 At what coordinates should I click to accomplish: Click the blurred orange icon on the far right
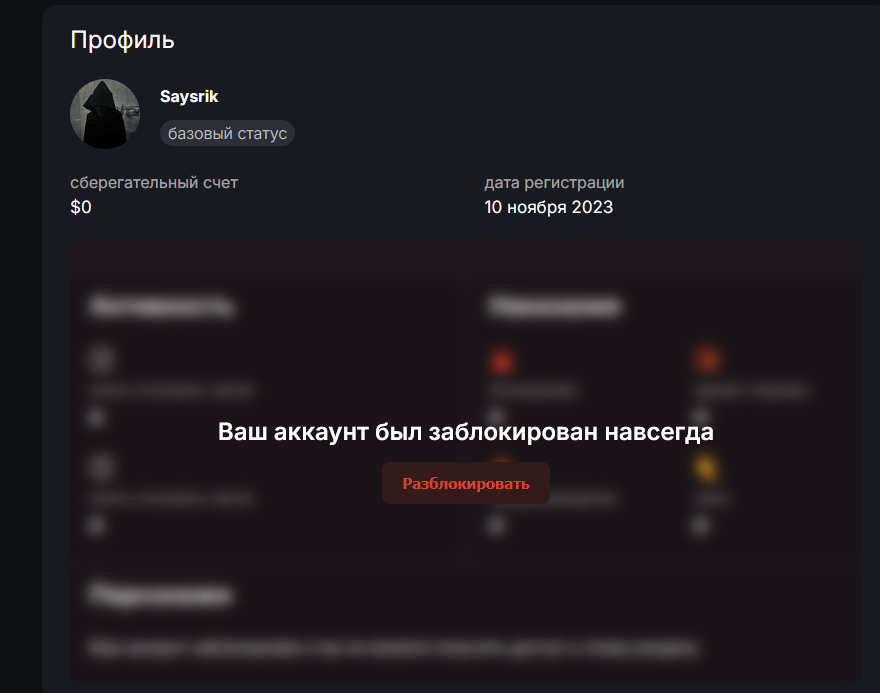[x=708, y=359]
